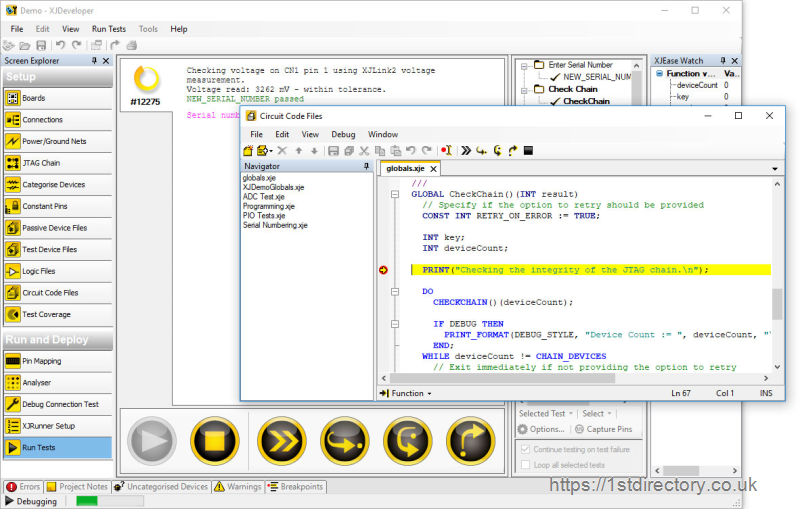This screenshot has width=800, height=509.
Task: Click New File icon in Circuit Code Files toolbar
Action: pyautogui.click(x=248, y=150)
